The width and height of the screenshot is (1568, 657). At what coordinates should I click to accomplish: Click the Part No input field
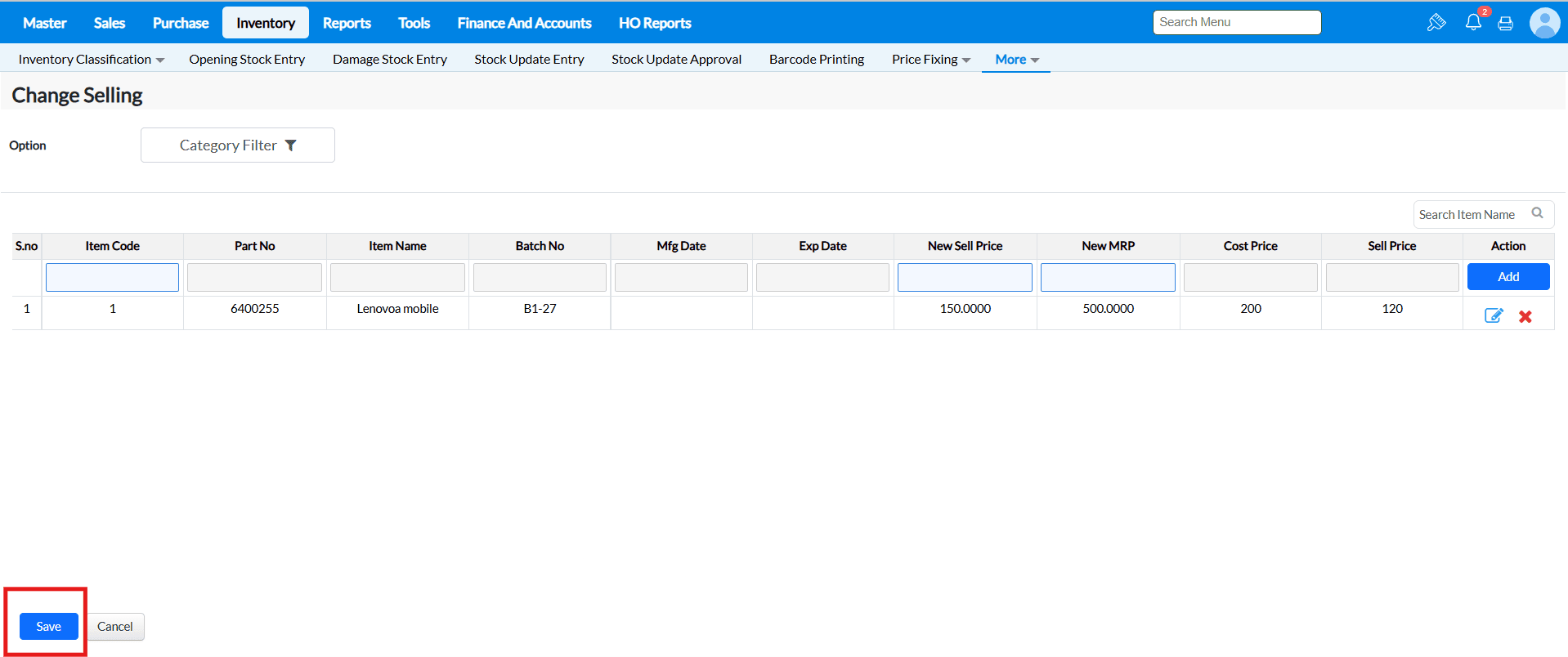pyautogui.click(x=254, y=277)
